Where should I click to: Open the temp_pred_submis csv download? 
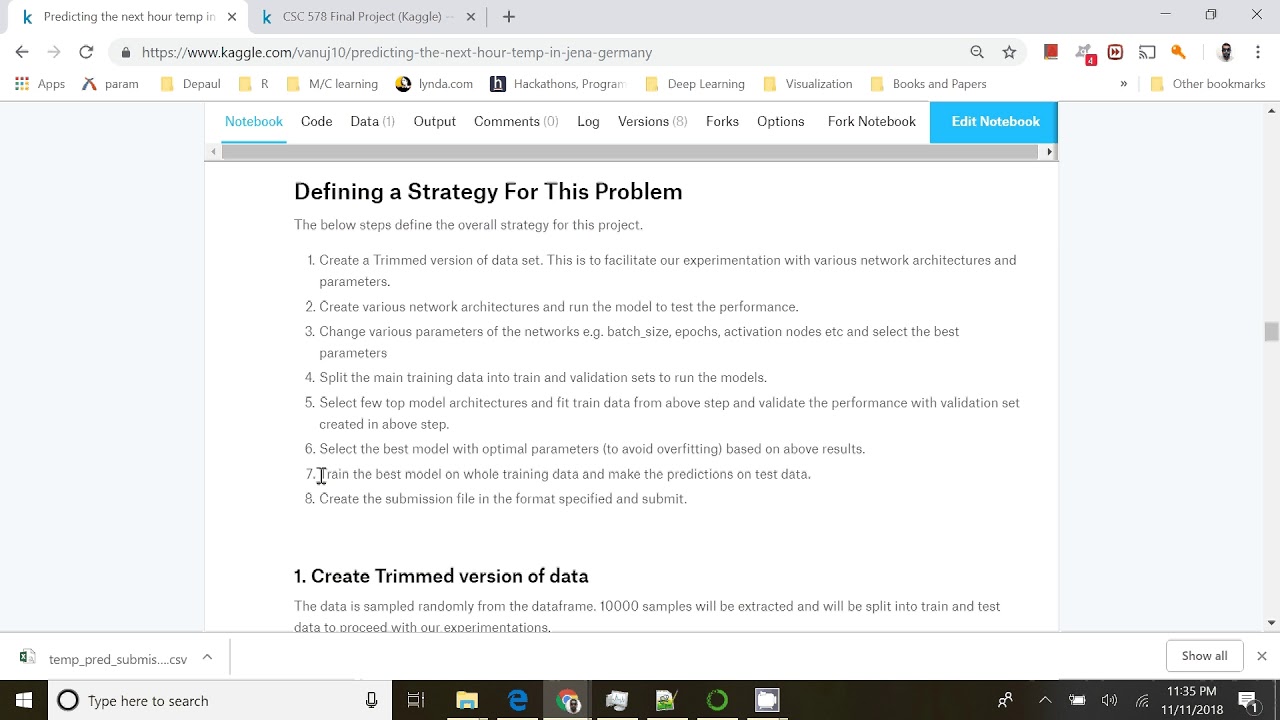tap(106, 659)
